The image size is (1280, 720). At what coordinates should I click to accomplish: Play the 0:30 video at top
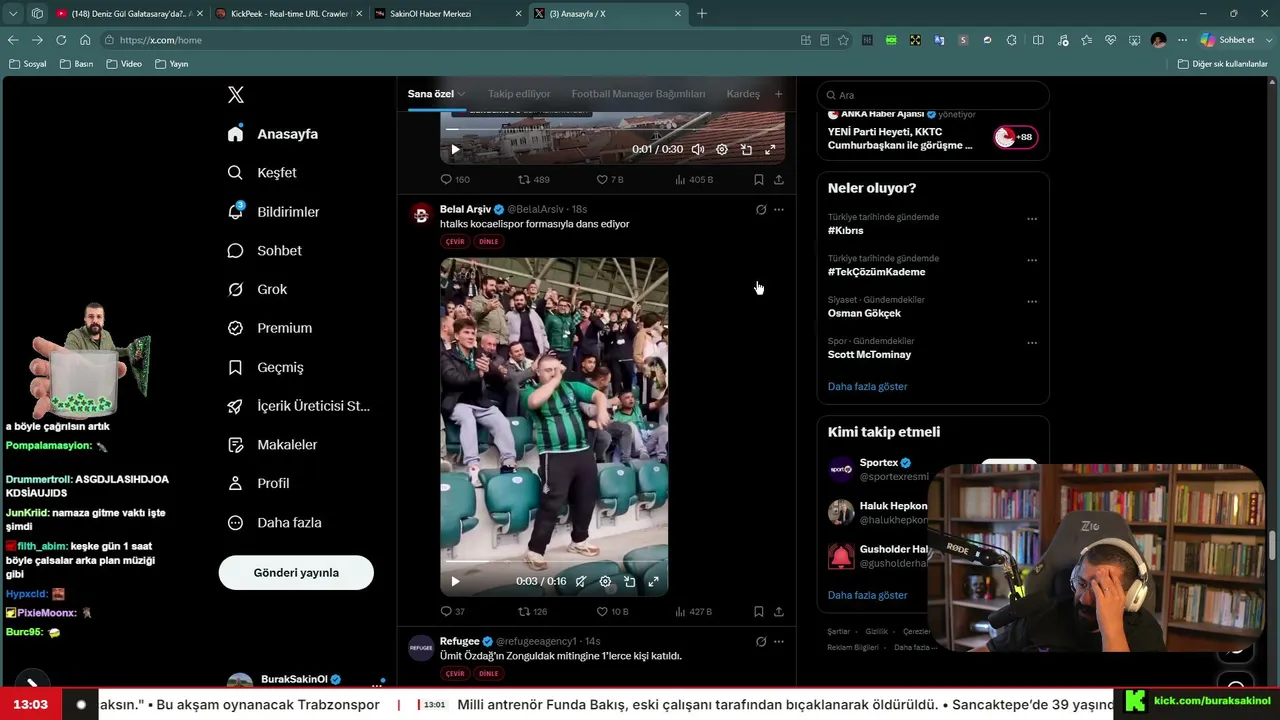(455, 150)
